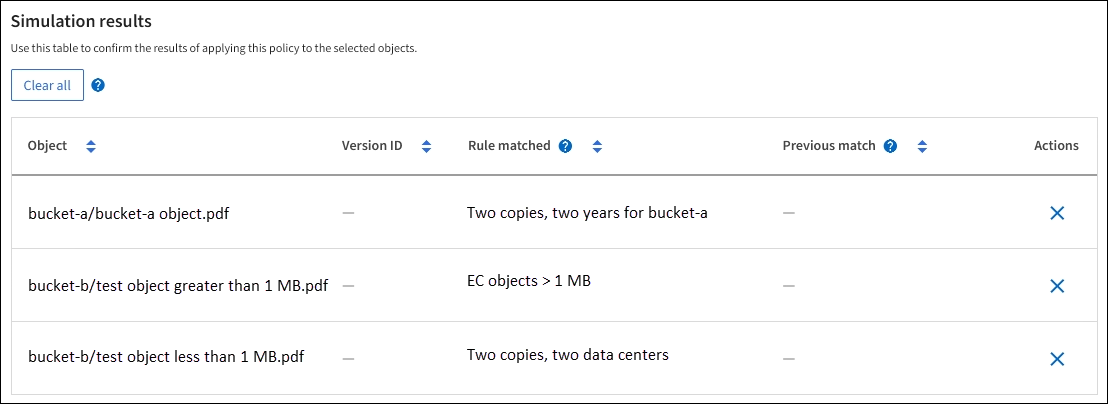
Task: Remove the greater than 1 MB object row
Action: pos(1056,286)
